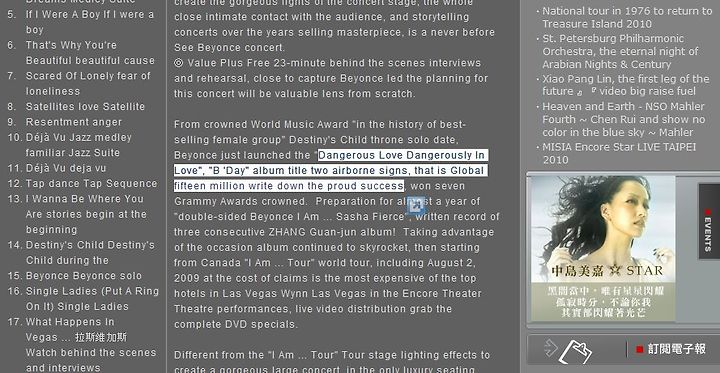Viewport: 720px width, 373px height.
Task: Click track 8 'Satellites love Satellite'
Action: [x=85, y=107]
